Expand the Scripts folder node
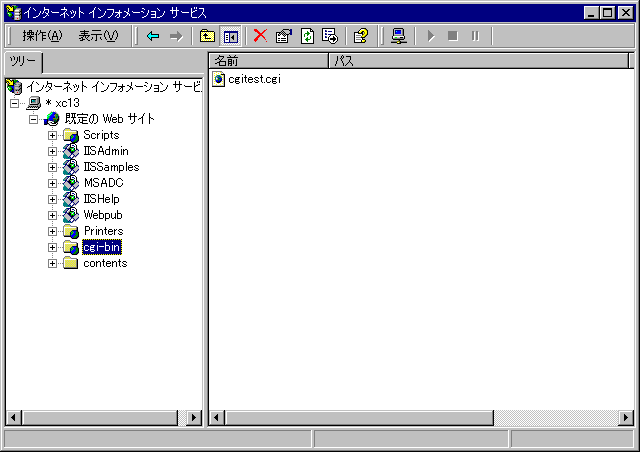The width and height of the screenshot is (640, 452). [52, 135]
